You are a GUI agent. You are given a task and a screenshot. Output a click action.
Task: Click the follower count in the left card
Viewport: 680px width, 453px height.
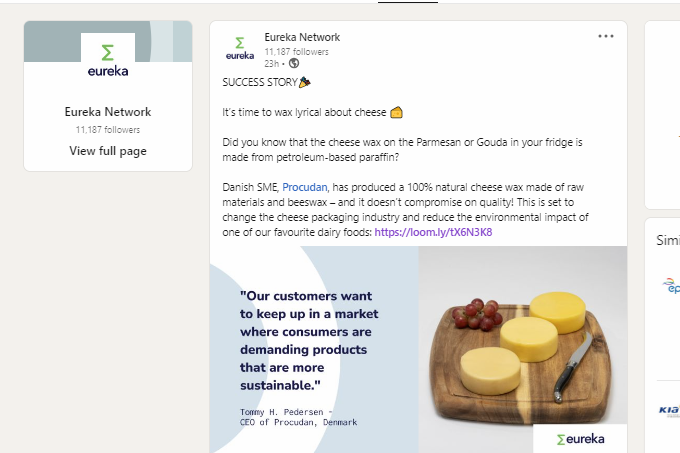[x=108, y=130]
